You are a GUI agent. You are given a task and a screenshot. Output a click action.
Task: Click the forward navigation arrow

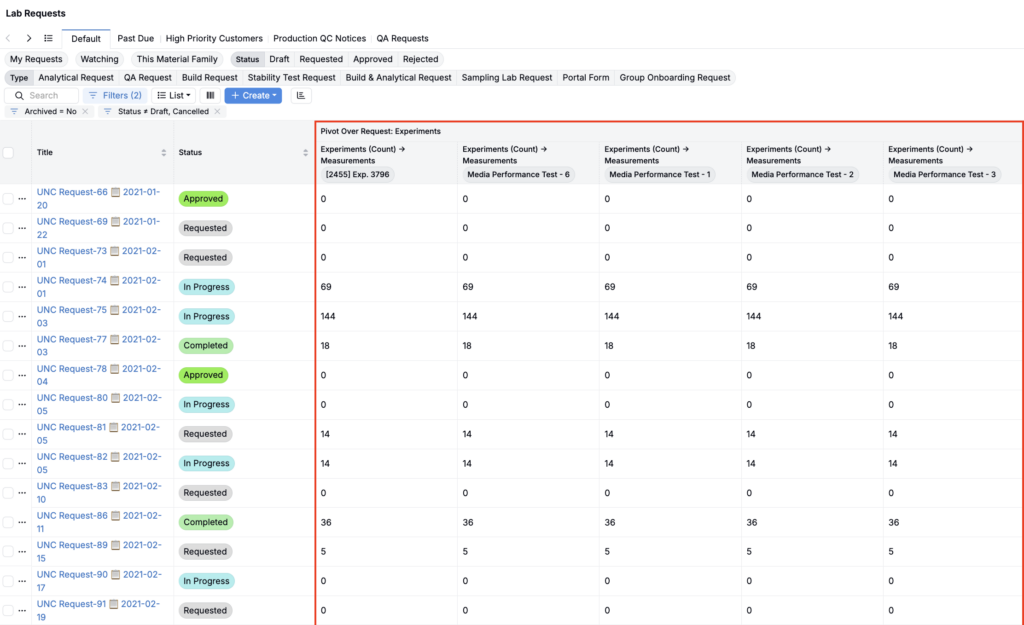pyautogui.click(x=29, y=39)
